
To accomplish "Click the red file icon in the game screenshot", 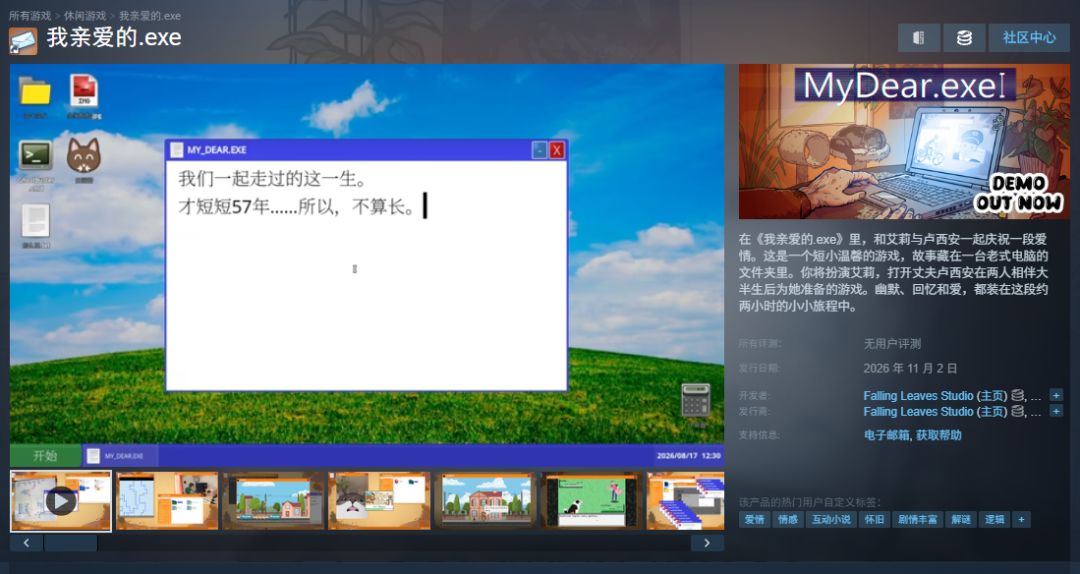I will [84, 92].
